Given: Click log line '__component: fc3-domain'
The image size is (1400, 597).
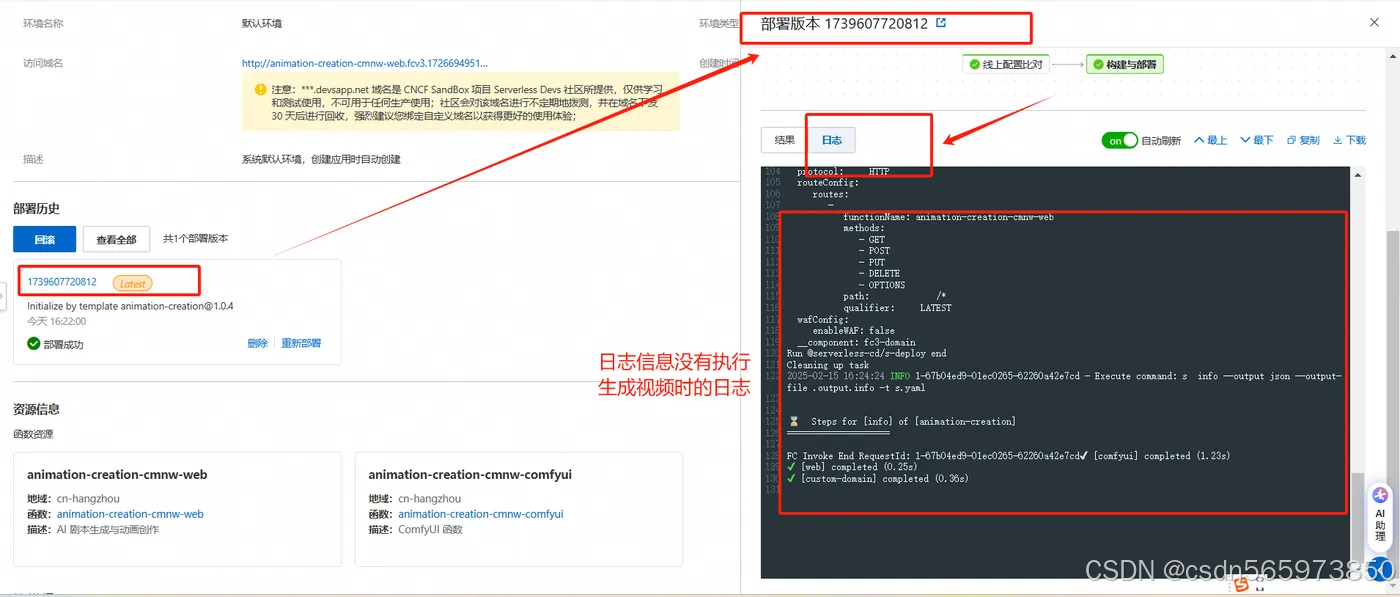Looking at the screenshot, I should point(856,342).
